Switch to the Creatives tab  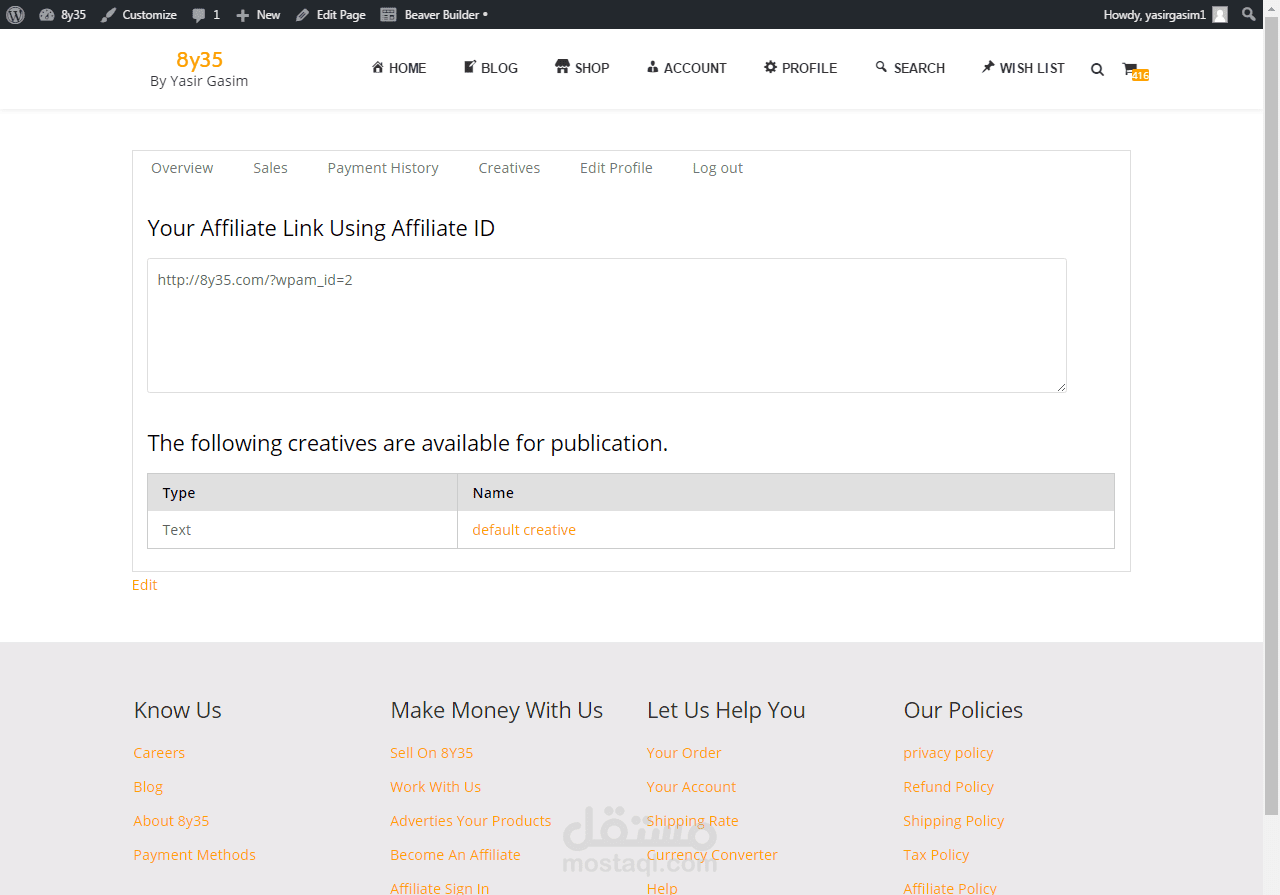click(x=509, y=168)
